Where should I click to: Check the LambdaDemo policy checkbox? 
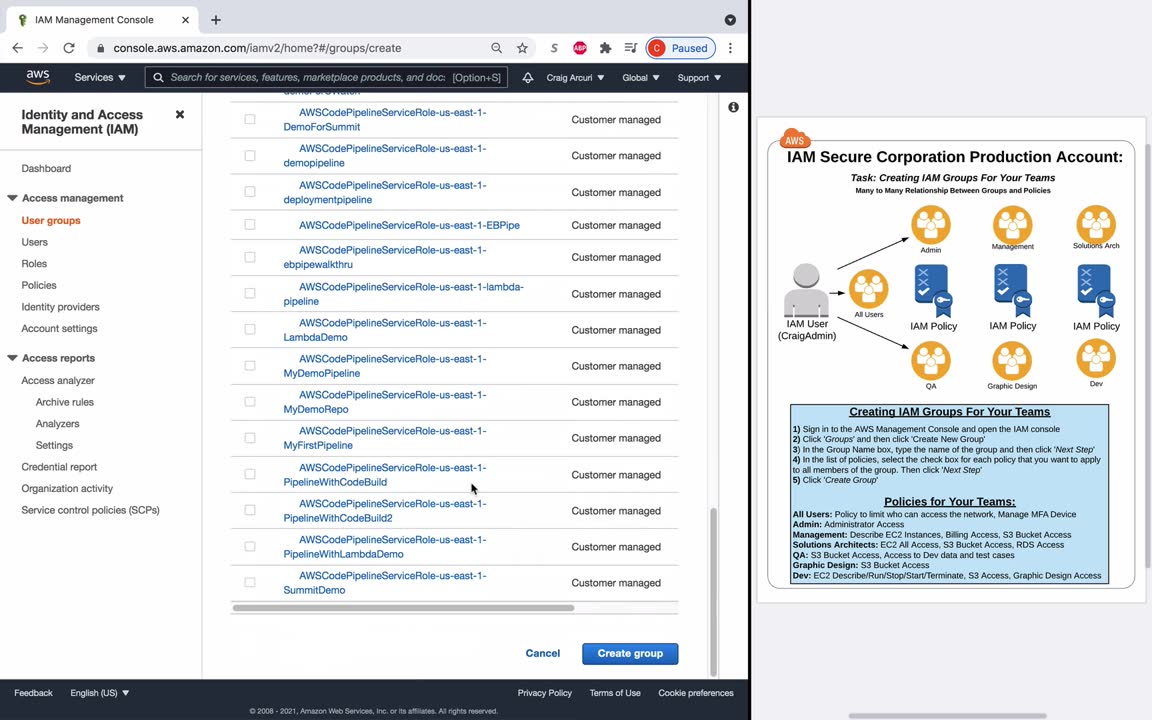[x=250, y=329]
